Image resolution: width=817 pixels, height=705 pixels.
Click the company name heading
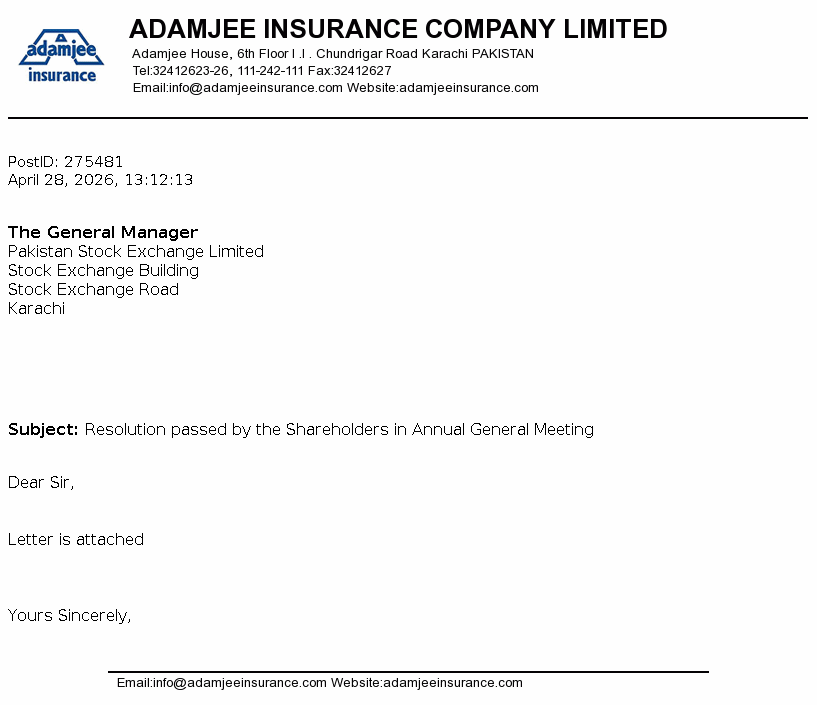point(398,29)
